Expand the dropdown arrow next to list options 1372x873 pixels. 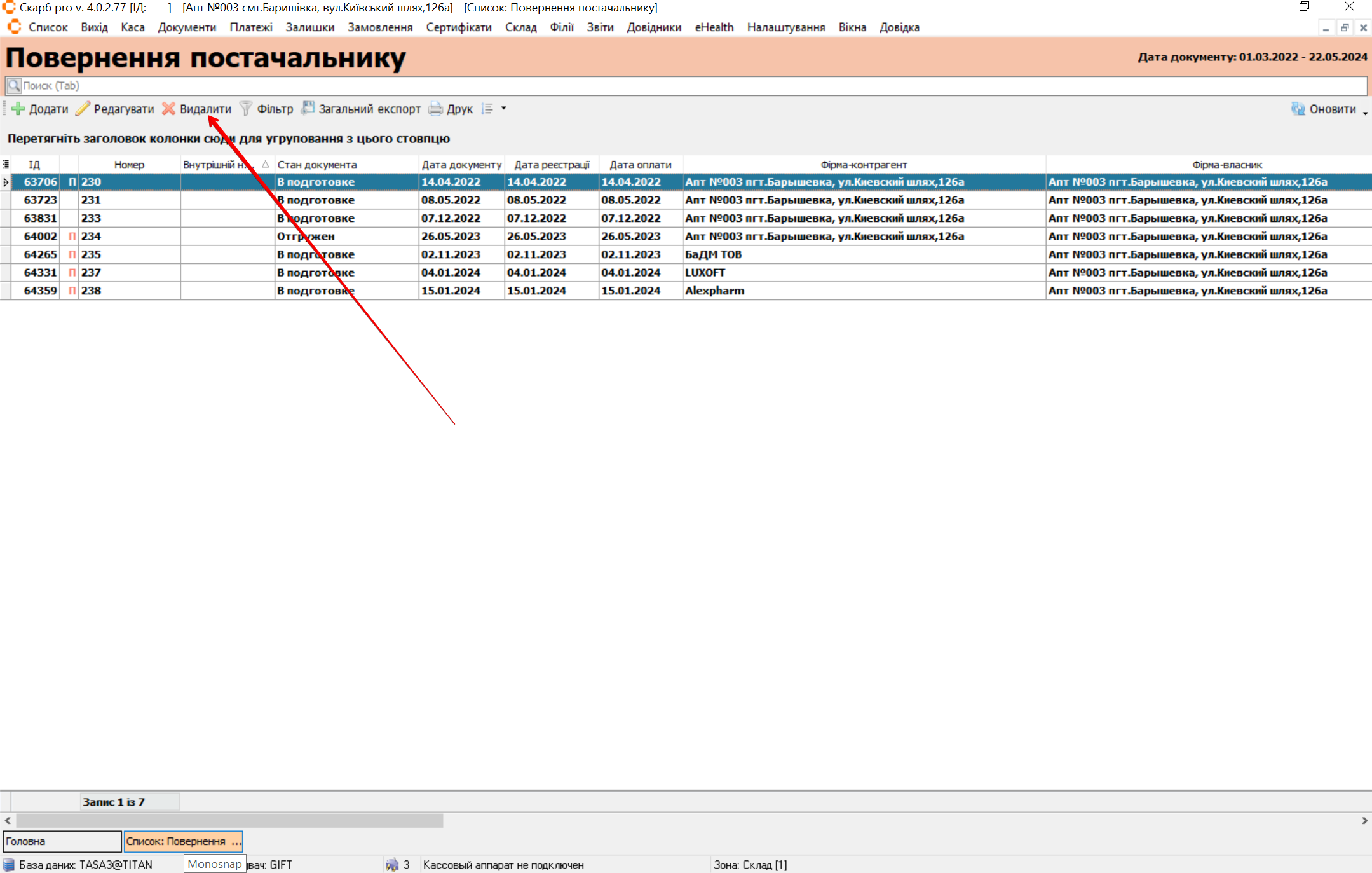pyautogui.click(x=504, y=109)
